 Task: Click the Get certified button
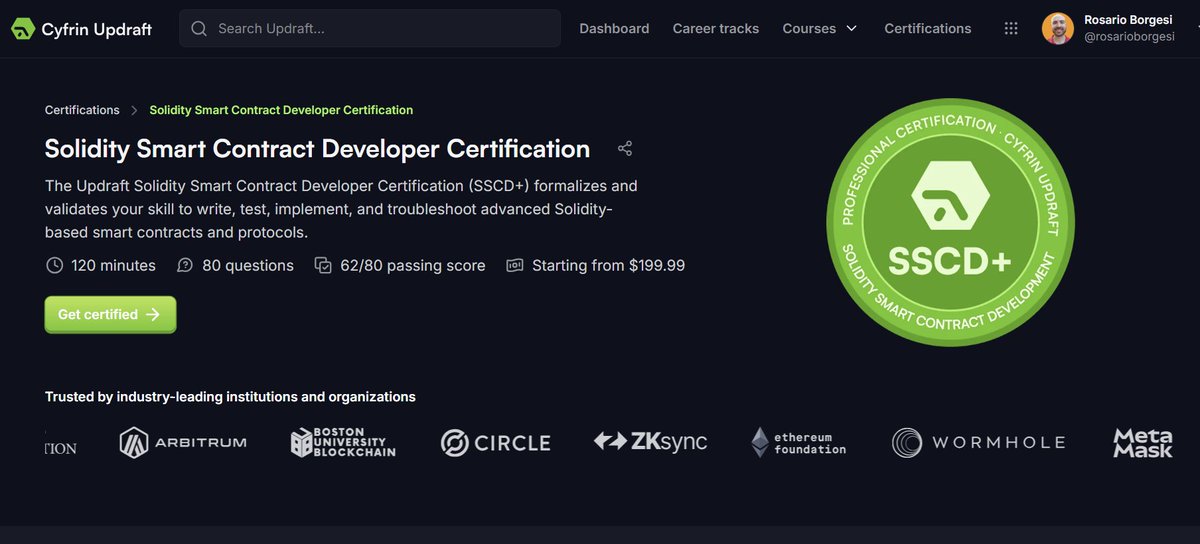point(110,314)
